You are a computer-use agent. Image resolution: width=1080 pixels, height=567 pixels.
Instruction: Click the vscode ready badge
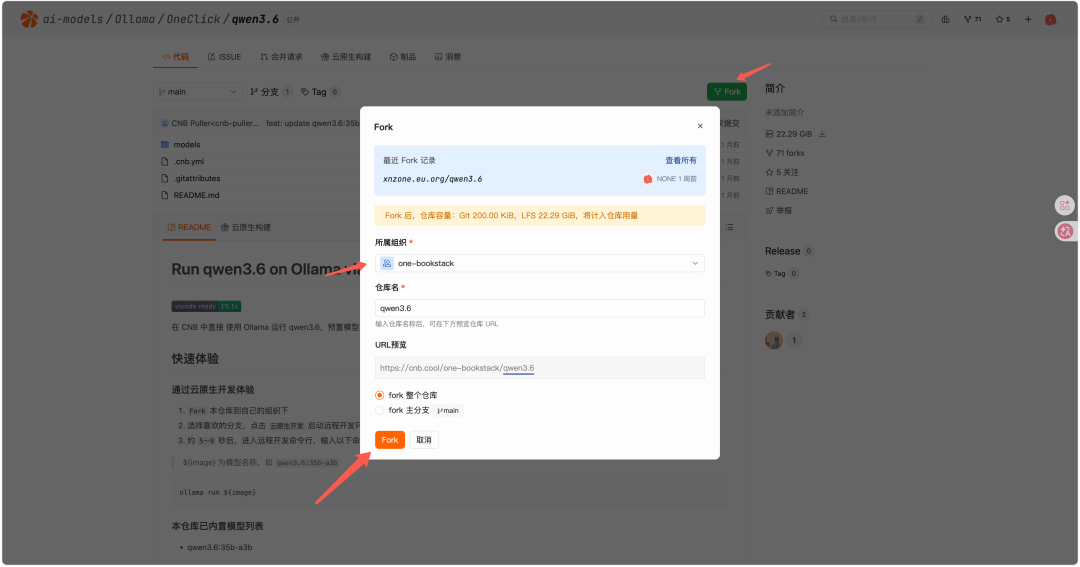pyautogui.click(x=206, y=306)
